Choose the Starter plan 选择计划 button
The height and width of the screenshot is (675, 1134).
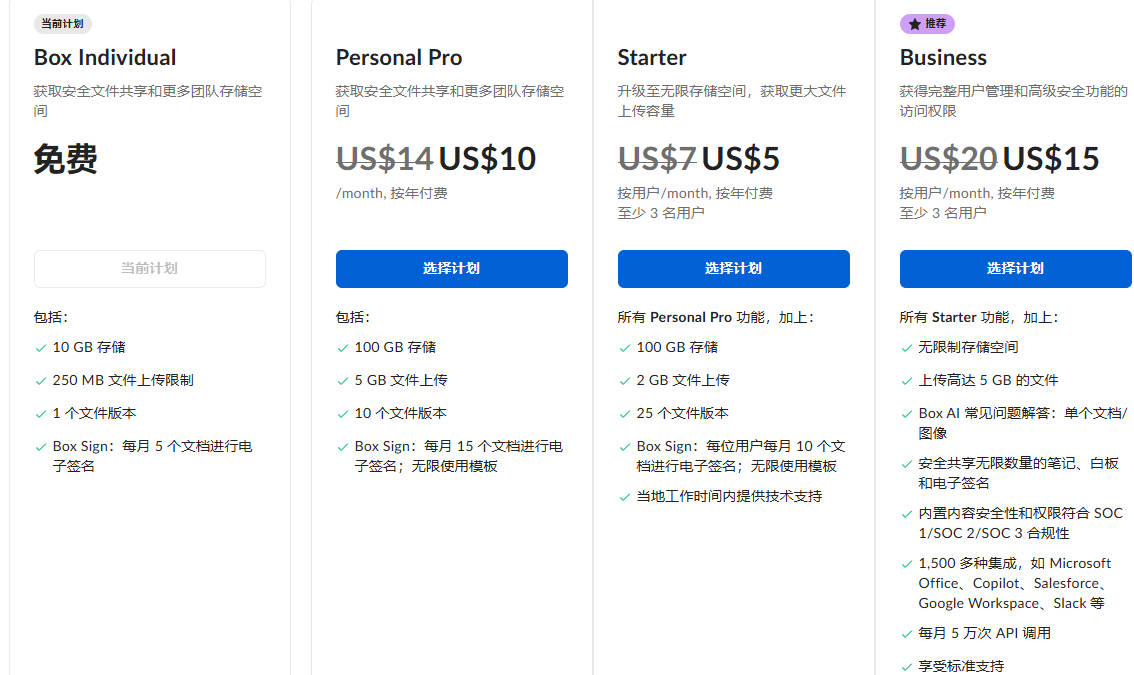tap(733, 268)
